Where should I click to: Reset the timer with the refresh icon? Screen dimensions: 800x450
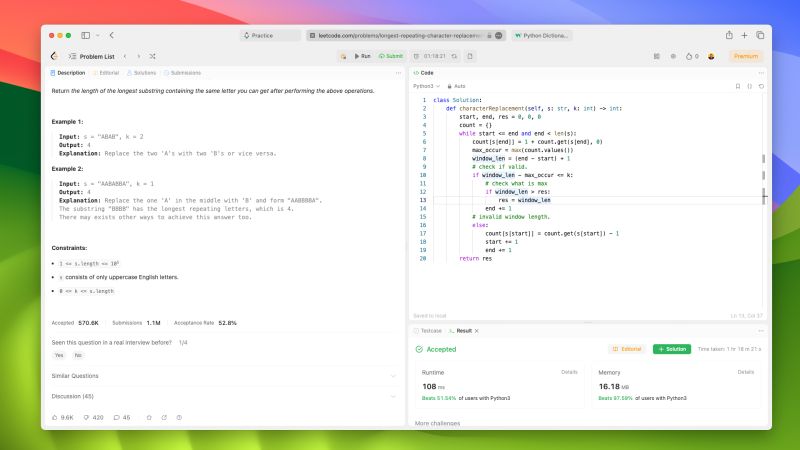coord(454,56)
